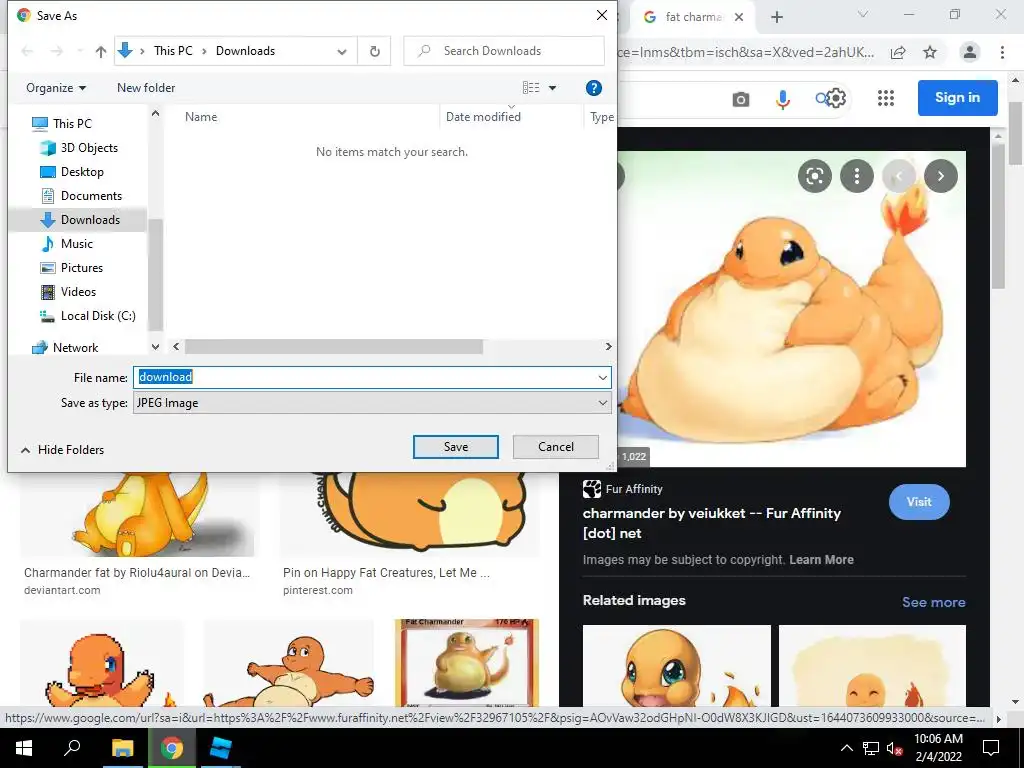Click the Forward arrow in Save As dialog
This screenshot has height=768, width=1024.
(57, 51)
